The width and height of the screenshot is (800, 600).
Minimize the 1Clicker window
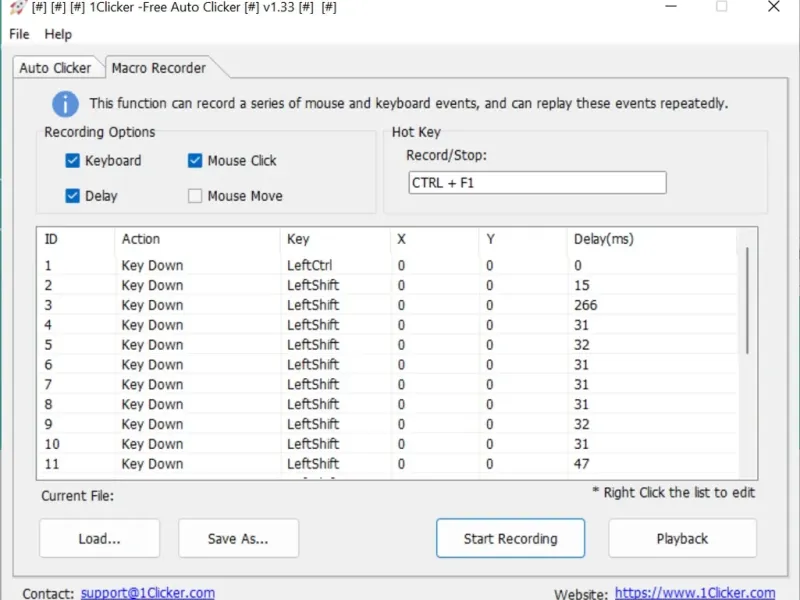[671, 7]
